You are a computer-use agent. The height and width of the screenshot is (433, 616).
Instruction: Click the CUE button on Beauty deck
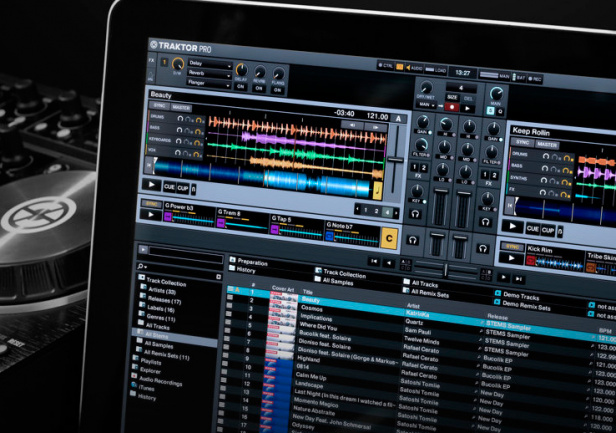(x=169, y=187)
